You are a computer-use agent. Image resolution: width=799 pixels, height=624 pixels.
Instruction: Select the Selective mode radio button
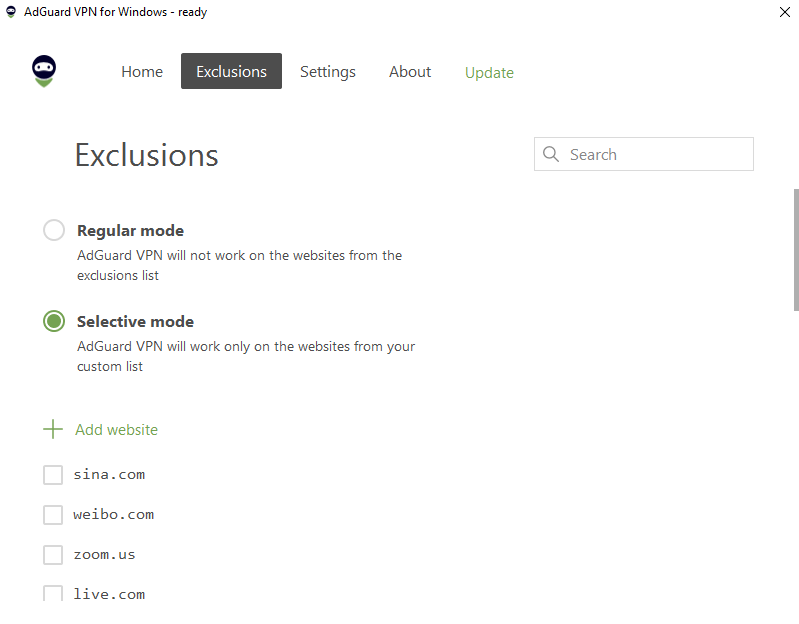54,321
